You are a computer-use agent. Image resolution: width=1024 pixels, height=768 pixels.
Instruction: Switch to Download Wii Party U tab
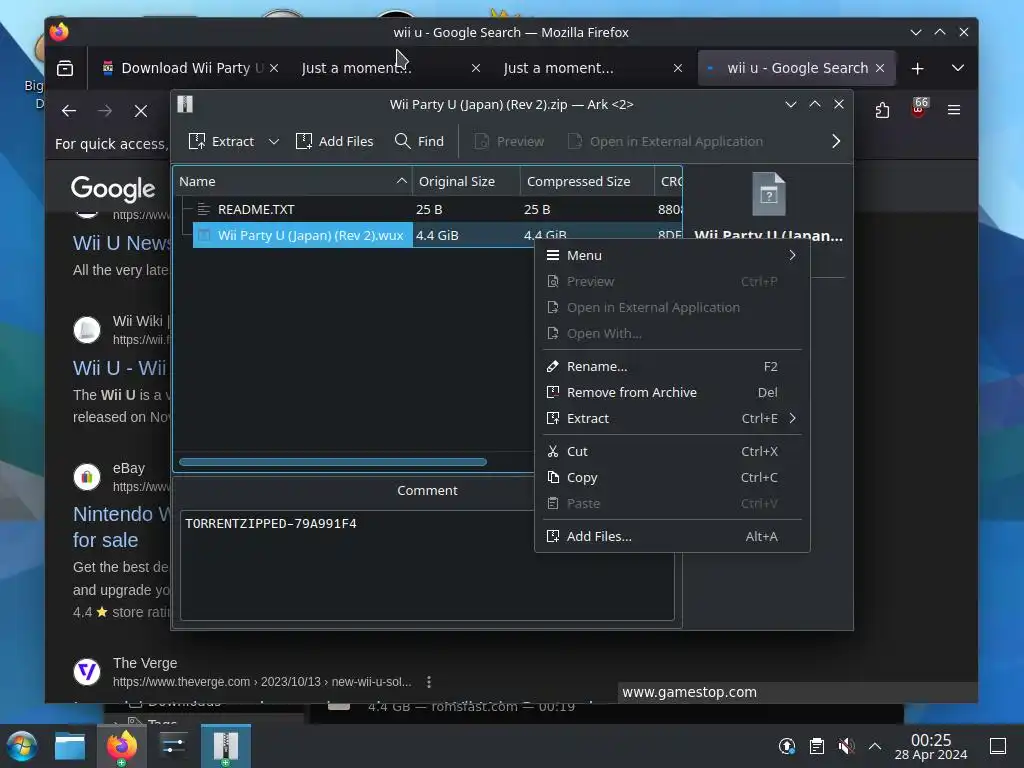(x=184, y=68)
